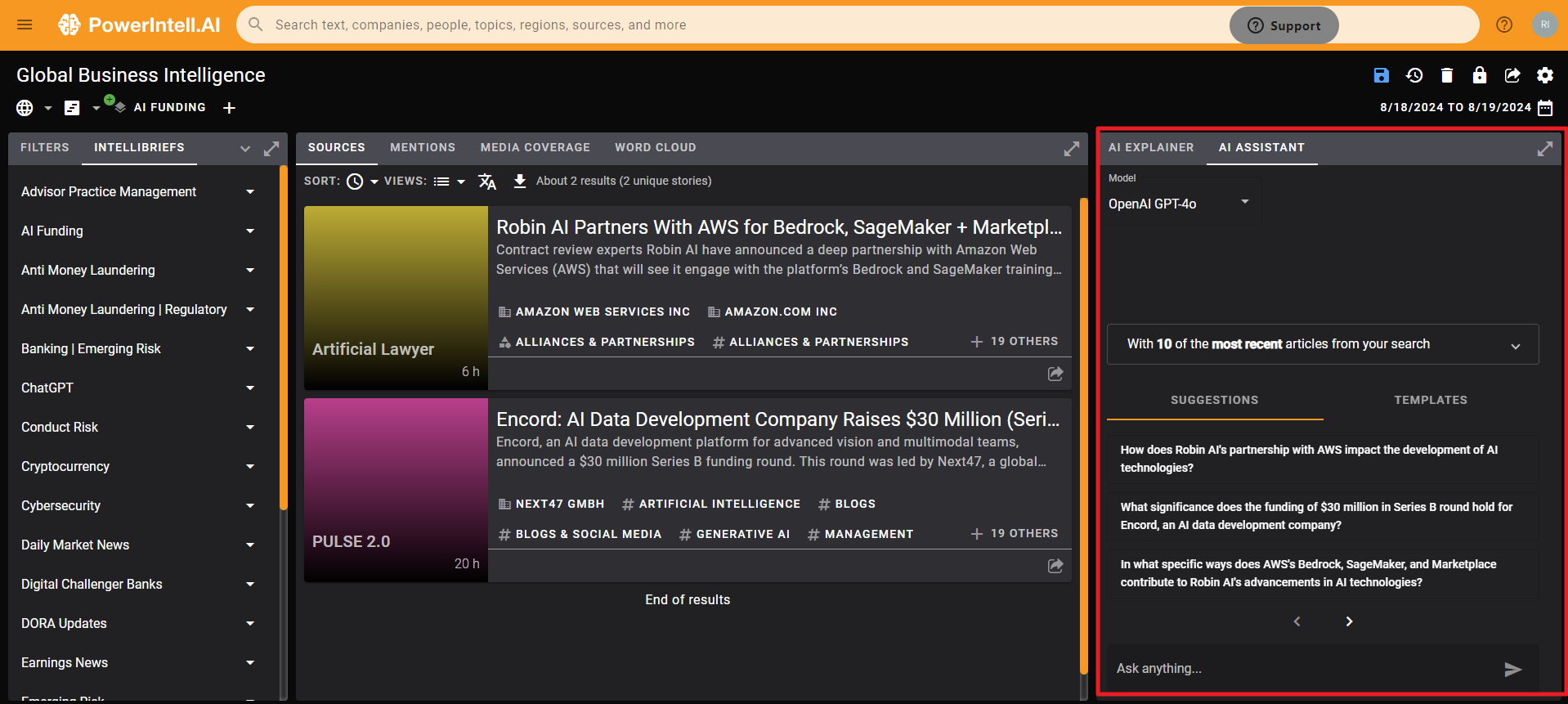Click the Generative AI topic tag
1568x704 pixels.
coord(734,535)
